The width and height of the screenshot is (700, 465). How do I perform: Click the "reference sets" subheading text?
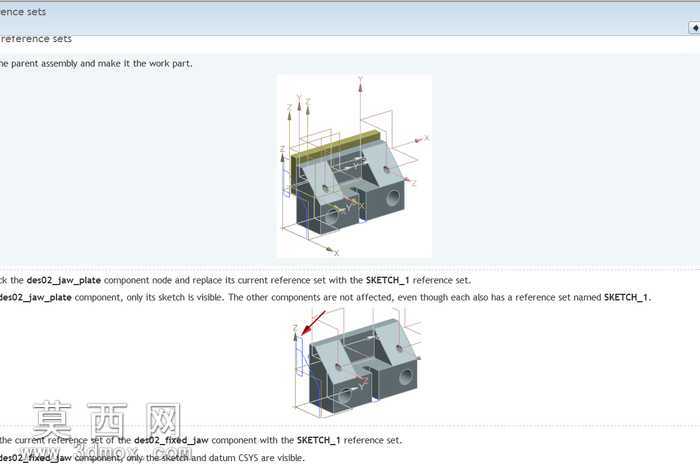click(x=36, y=39)
